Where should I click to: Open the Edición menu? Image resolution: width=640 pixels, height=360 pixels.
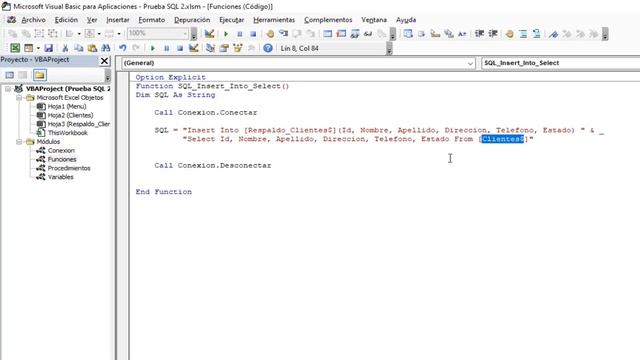coord(66,20)
